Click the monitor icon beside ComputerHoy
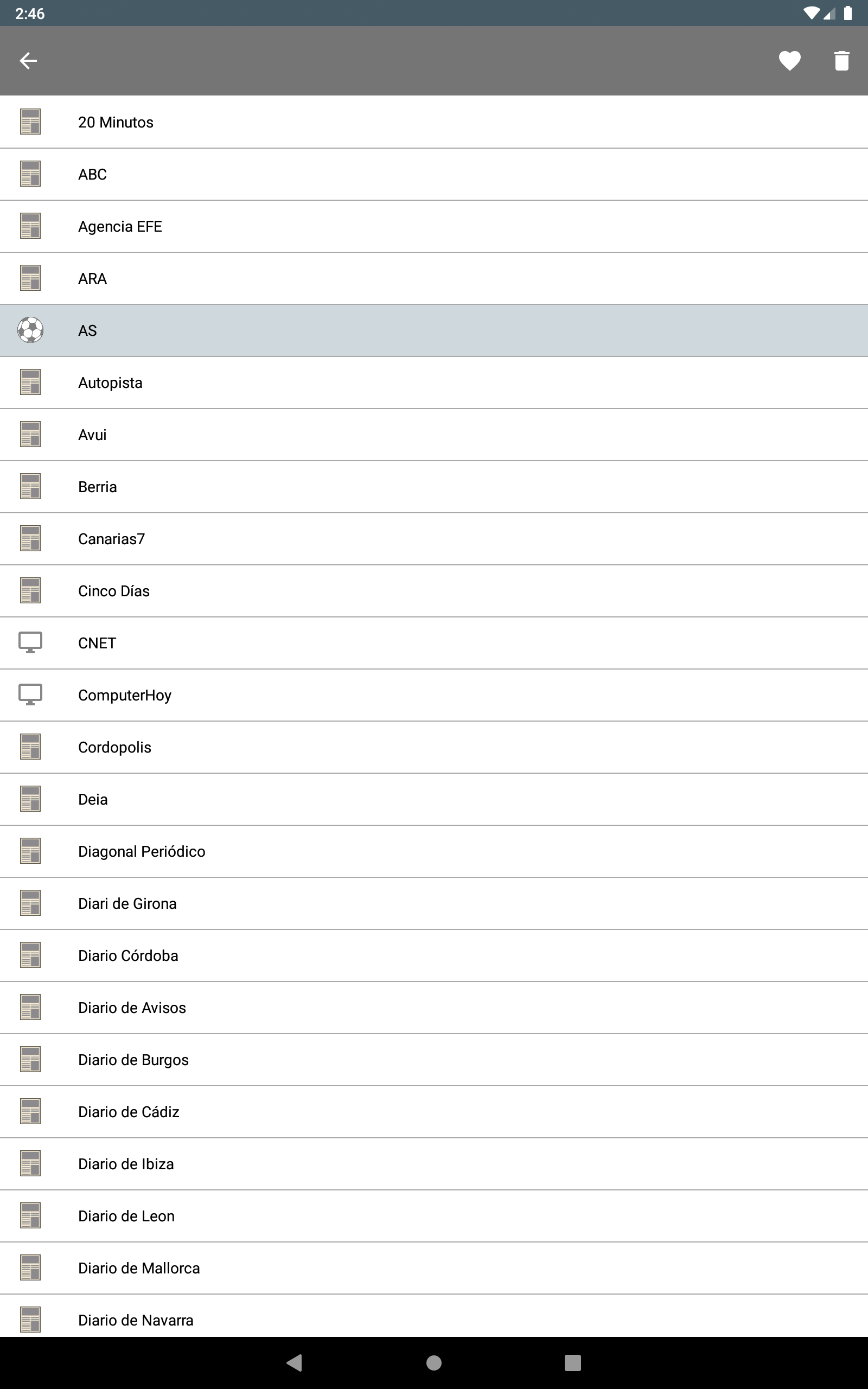Screen dimensions: 868x1389 [x=30, y=694]
